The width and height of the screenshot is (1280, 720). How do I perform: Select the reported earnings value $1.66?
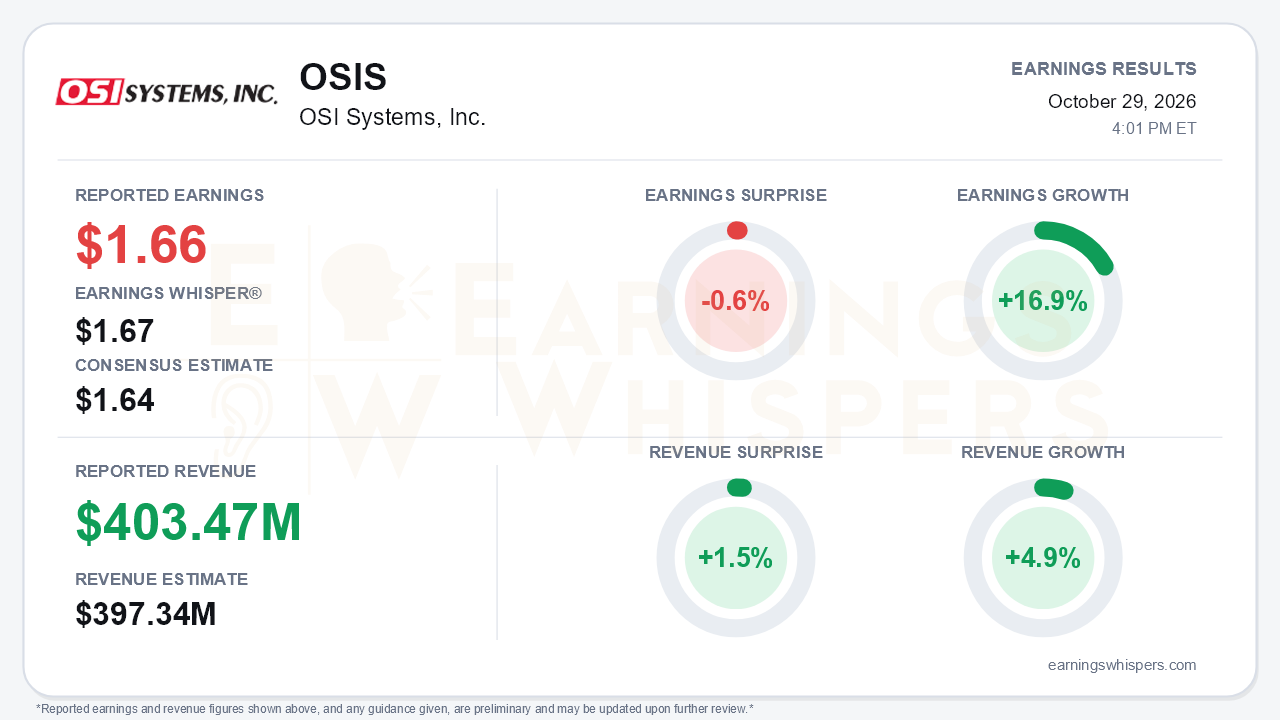pos(141,244)
